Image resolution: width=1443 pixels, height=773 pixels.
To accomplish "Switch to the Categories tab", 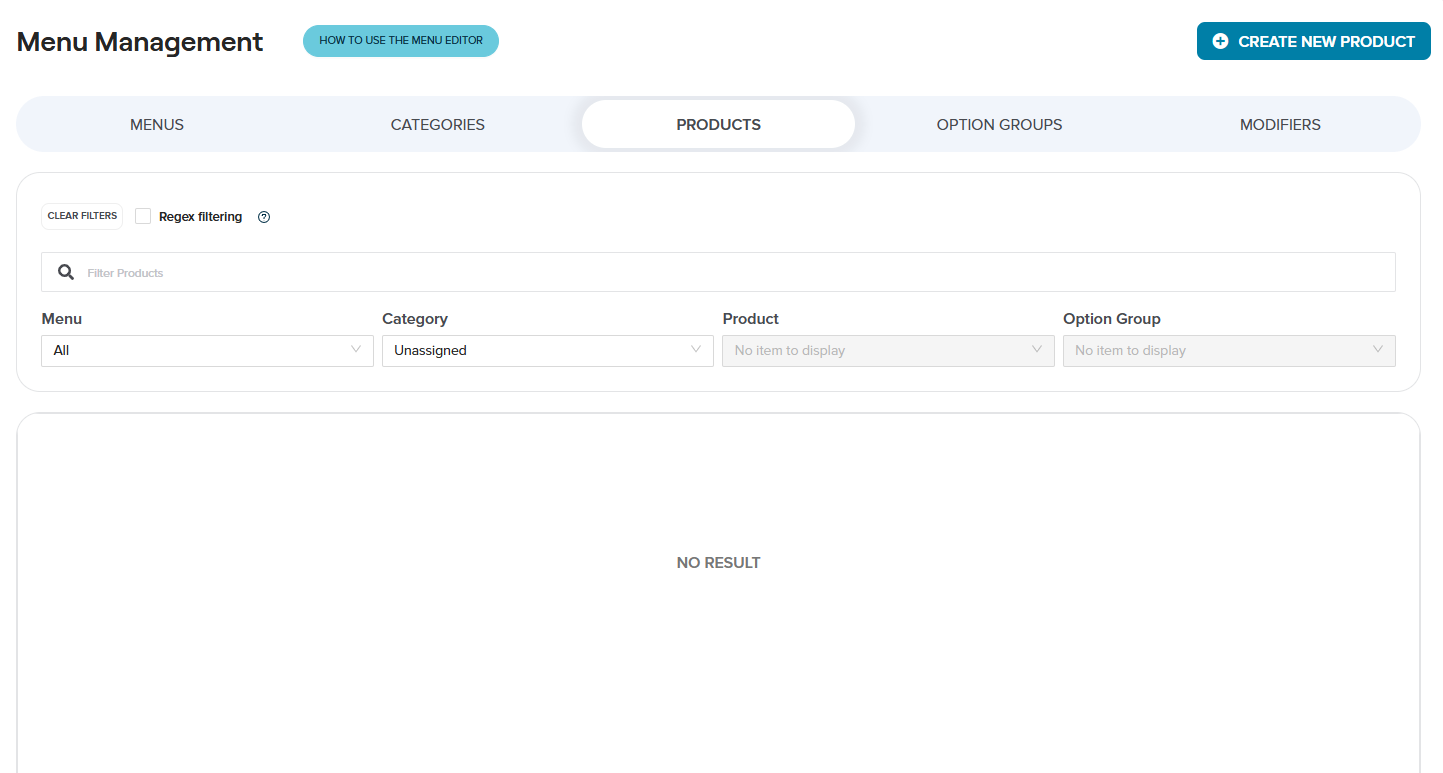I will (x=438, y=124).
